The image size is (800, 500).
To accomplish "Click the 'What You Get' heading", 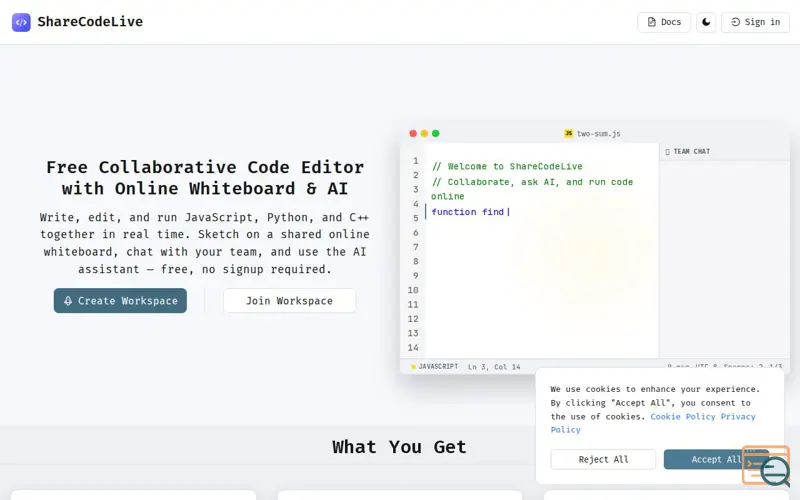I will [399, 447].
